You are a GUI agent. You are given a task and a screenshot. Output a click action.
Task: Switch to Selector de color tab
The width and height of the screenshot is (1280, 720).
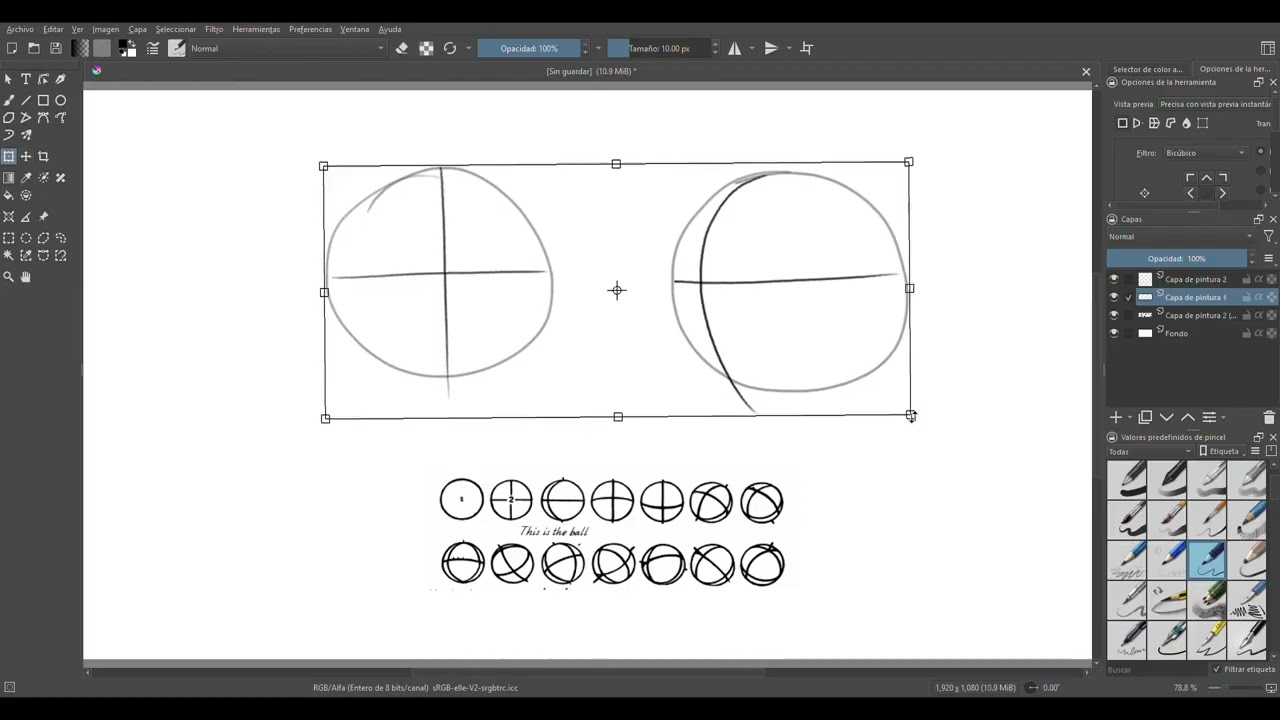pyautogui.click(x=1147, y=69)
